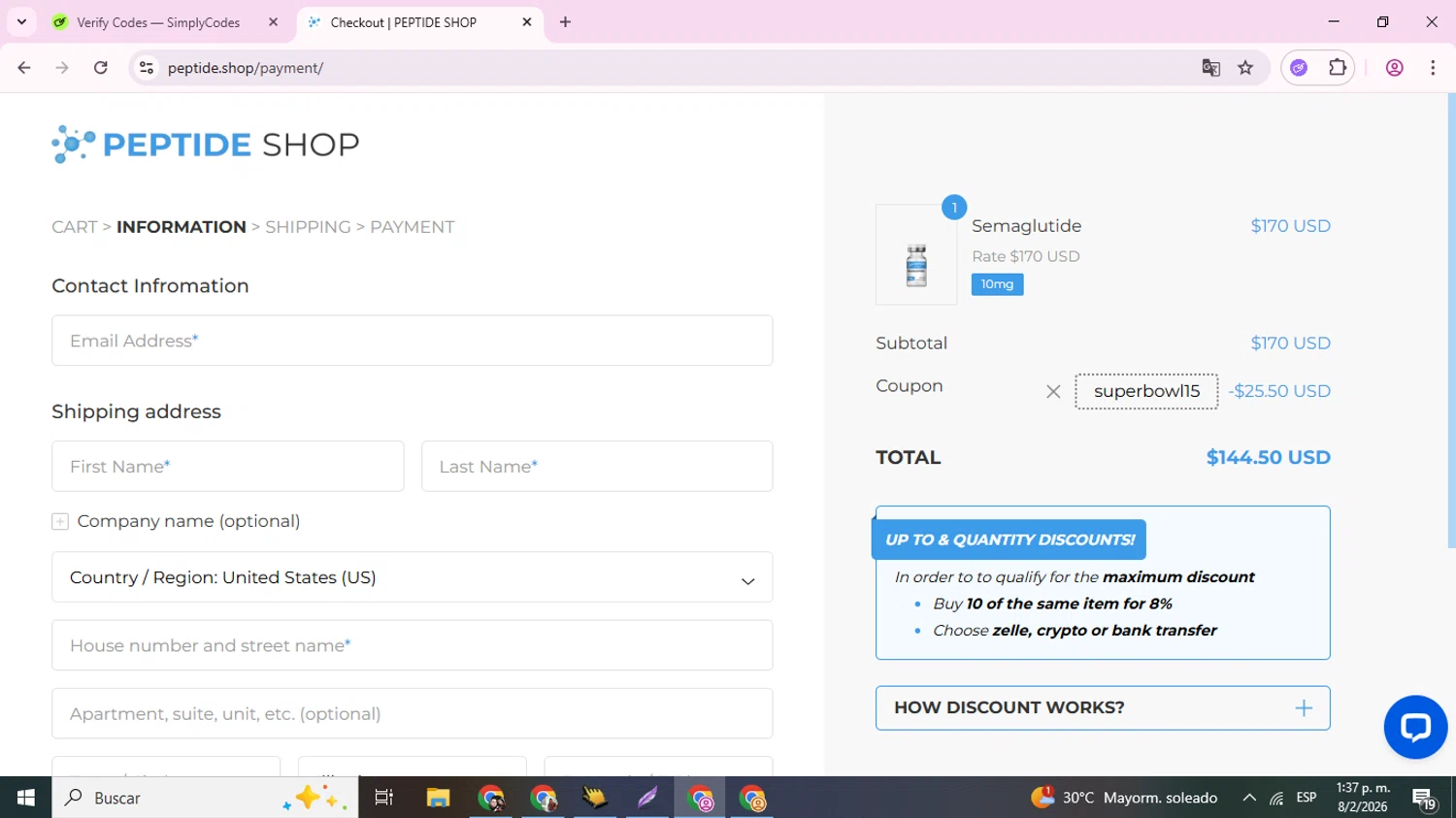
Task: Click the -$25.50 USD discount amount
Action: click(x=1279, y=391)
